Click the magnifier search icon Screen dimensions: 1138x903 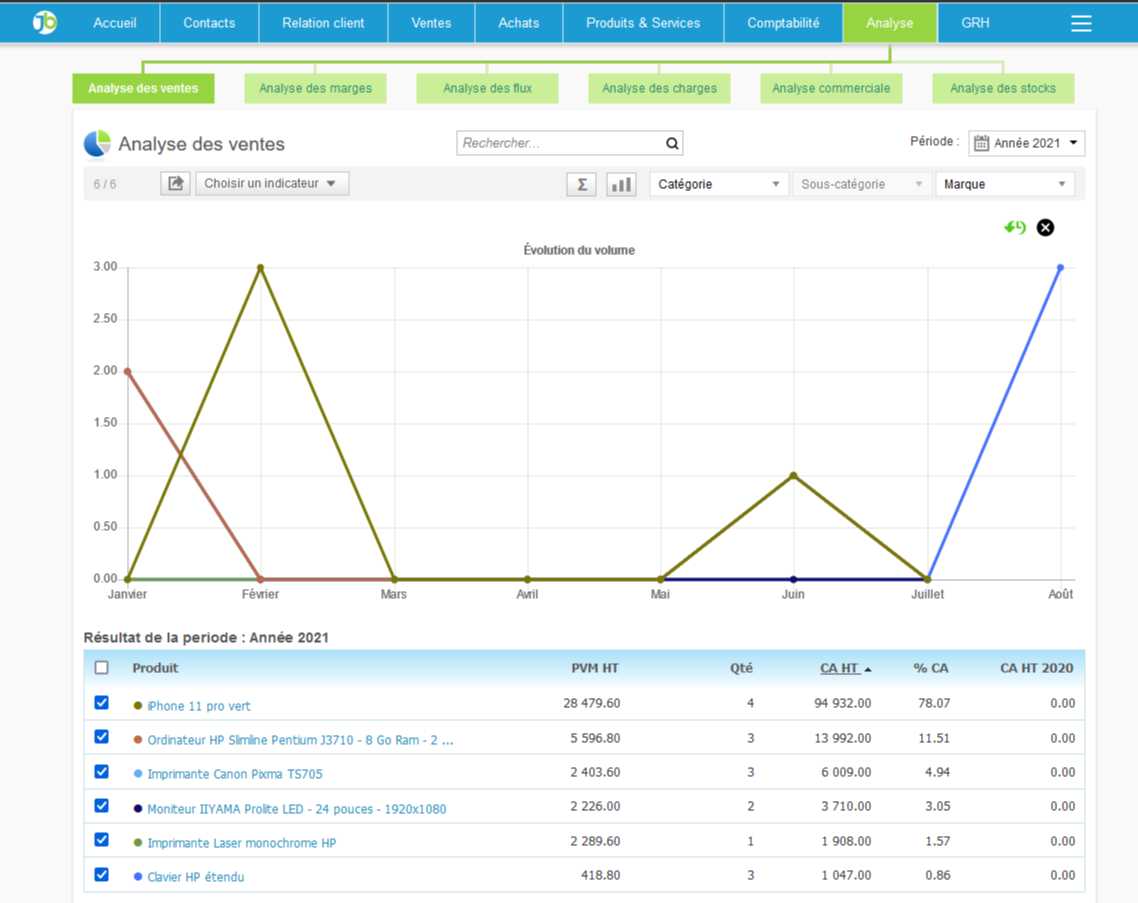click(672, 144)
